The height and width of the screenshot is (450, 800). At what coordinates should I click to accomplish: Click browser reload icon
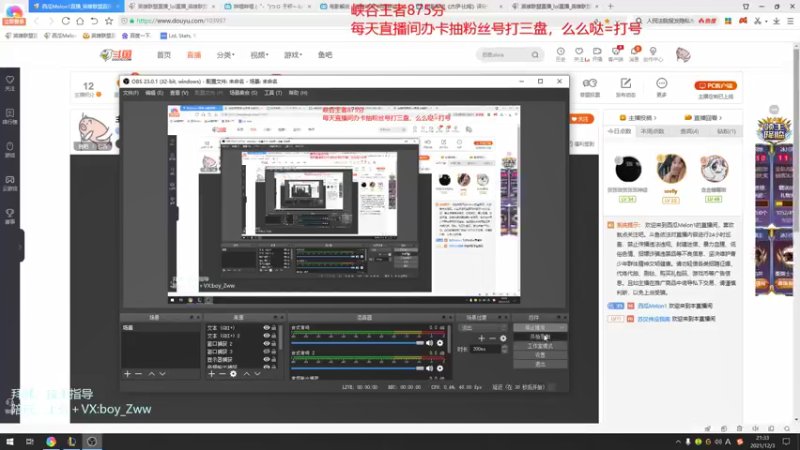(66, 21)
